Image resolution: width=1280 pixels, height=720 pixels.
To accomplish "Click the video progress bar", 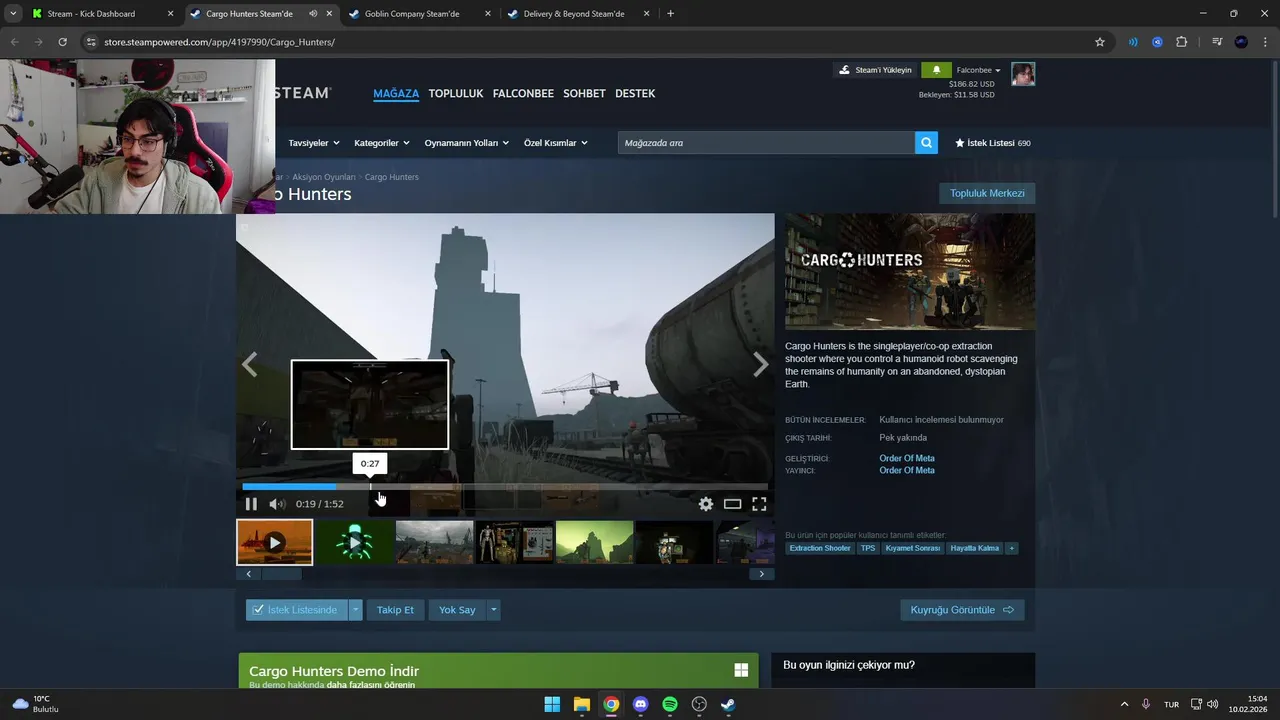I will tap(505, 487).
